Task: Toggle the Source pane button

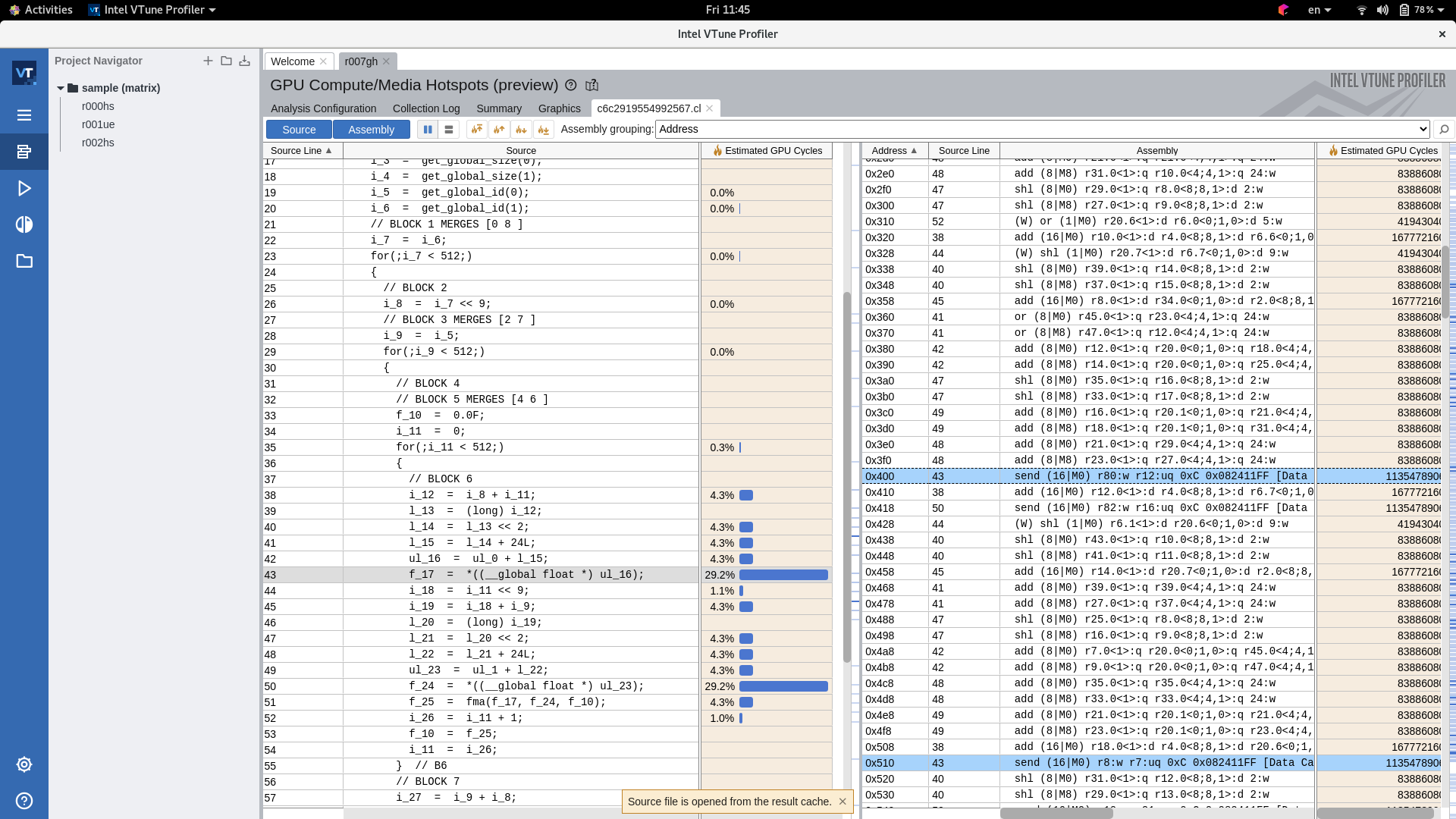Action: click(299, 130)
